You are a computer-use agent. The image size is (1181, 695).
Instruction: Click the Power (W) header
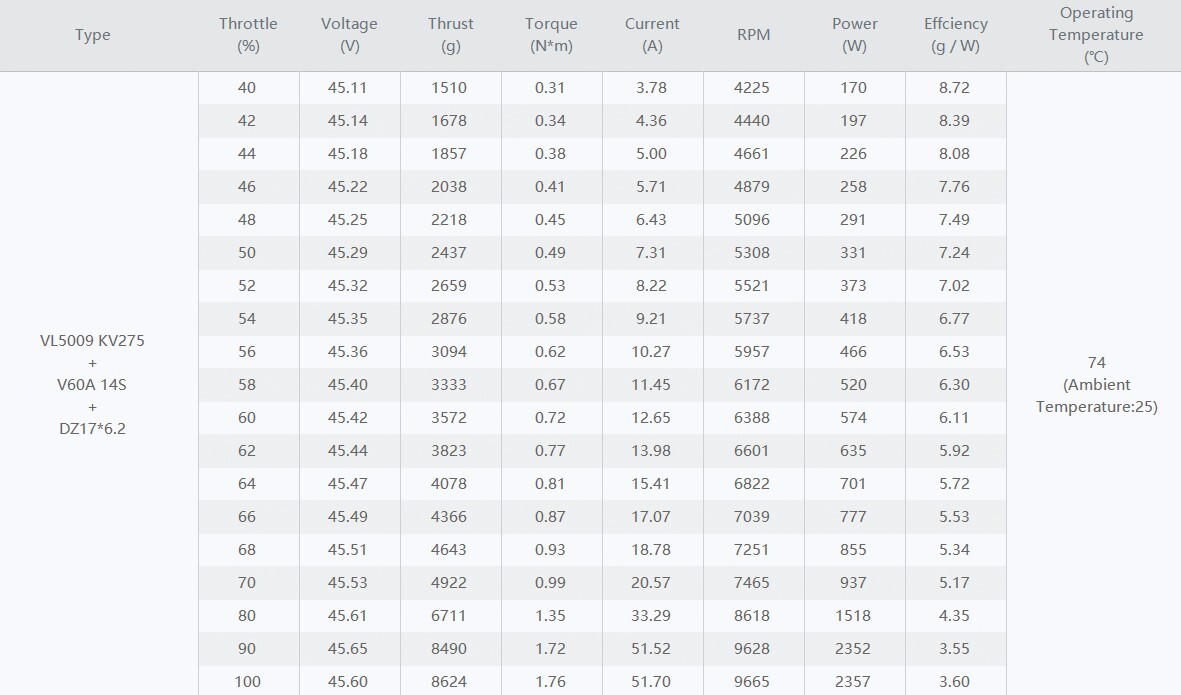[x=855, y=35]
